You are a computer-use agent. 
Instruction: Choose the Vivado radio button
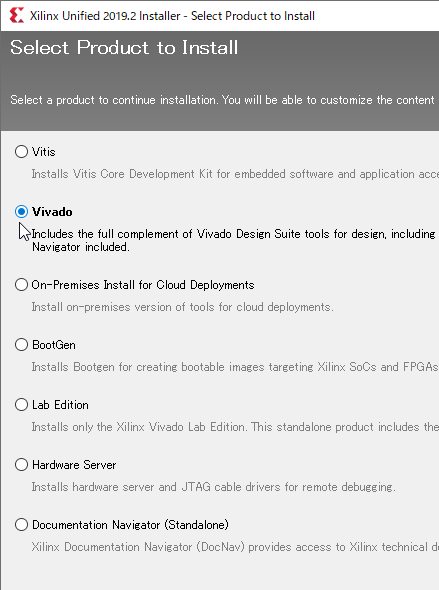21,211
